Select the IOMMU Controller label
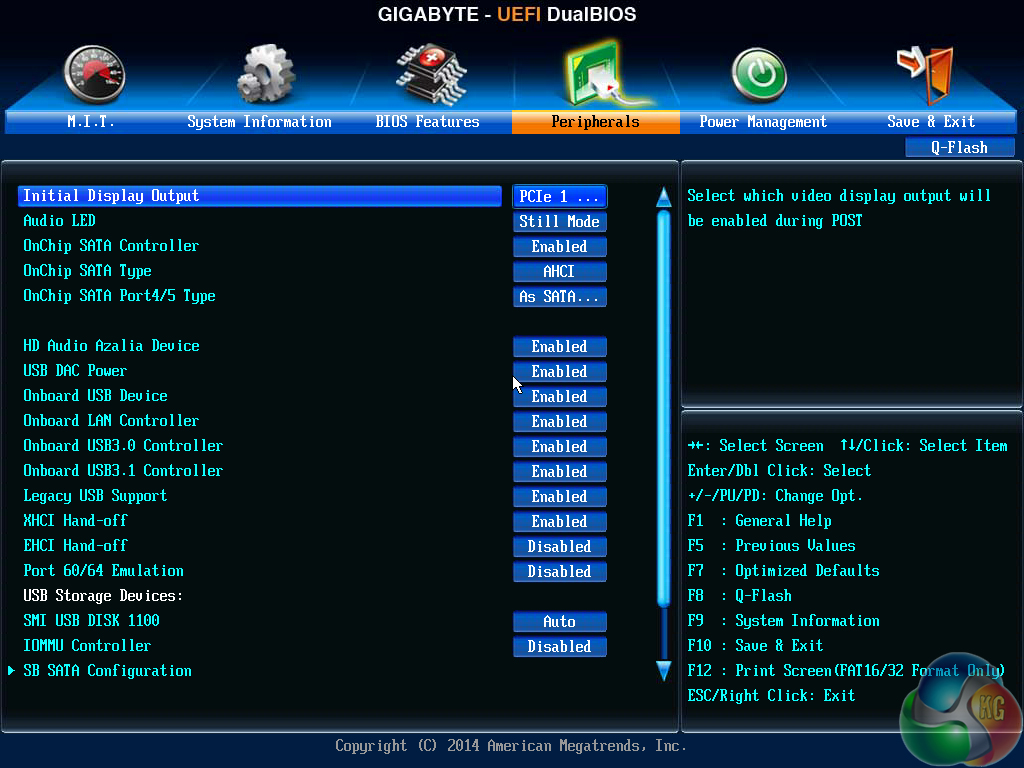Screen dimensions: 1024x768 (x=88, y=645)
